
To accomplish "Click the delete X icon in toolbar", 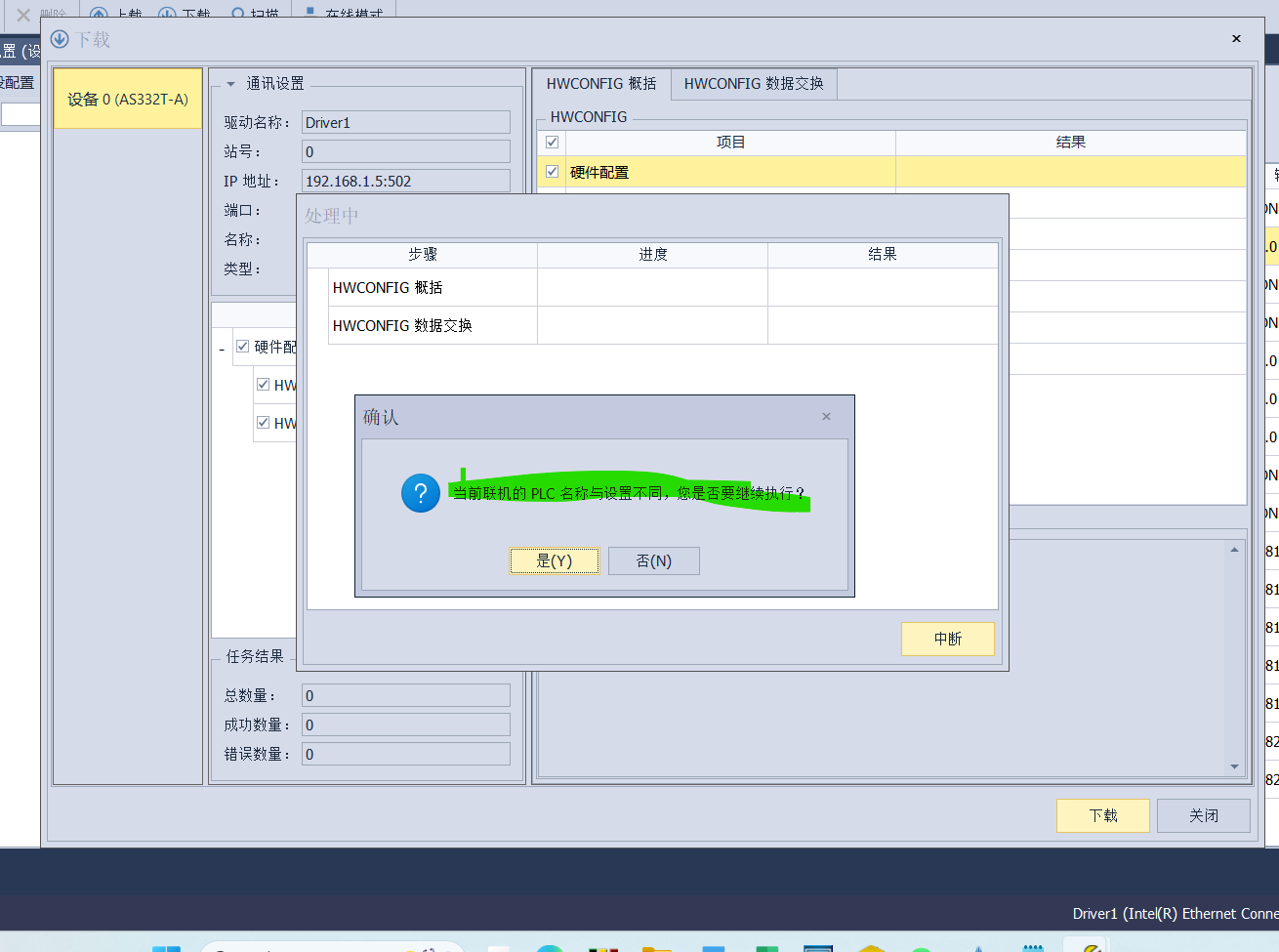I will coord(23,15).
